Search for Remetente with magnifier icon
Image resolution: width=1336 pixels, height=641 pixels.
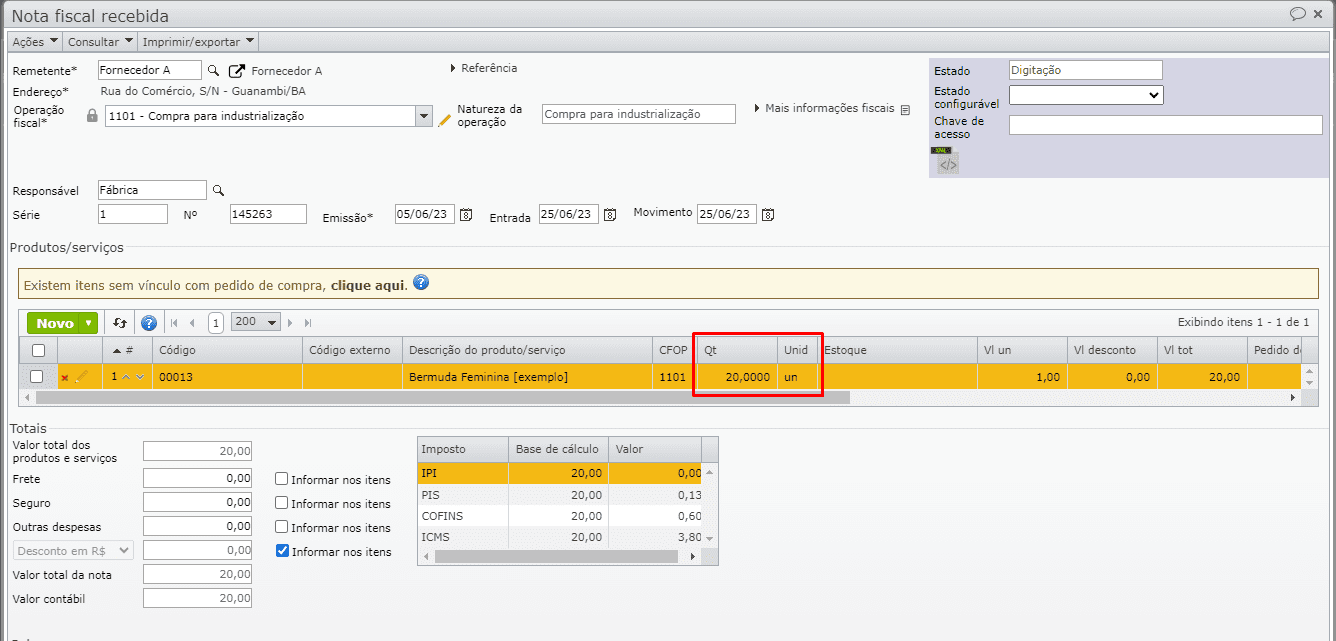pyautogui.click(x=213, y=71)
